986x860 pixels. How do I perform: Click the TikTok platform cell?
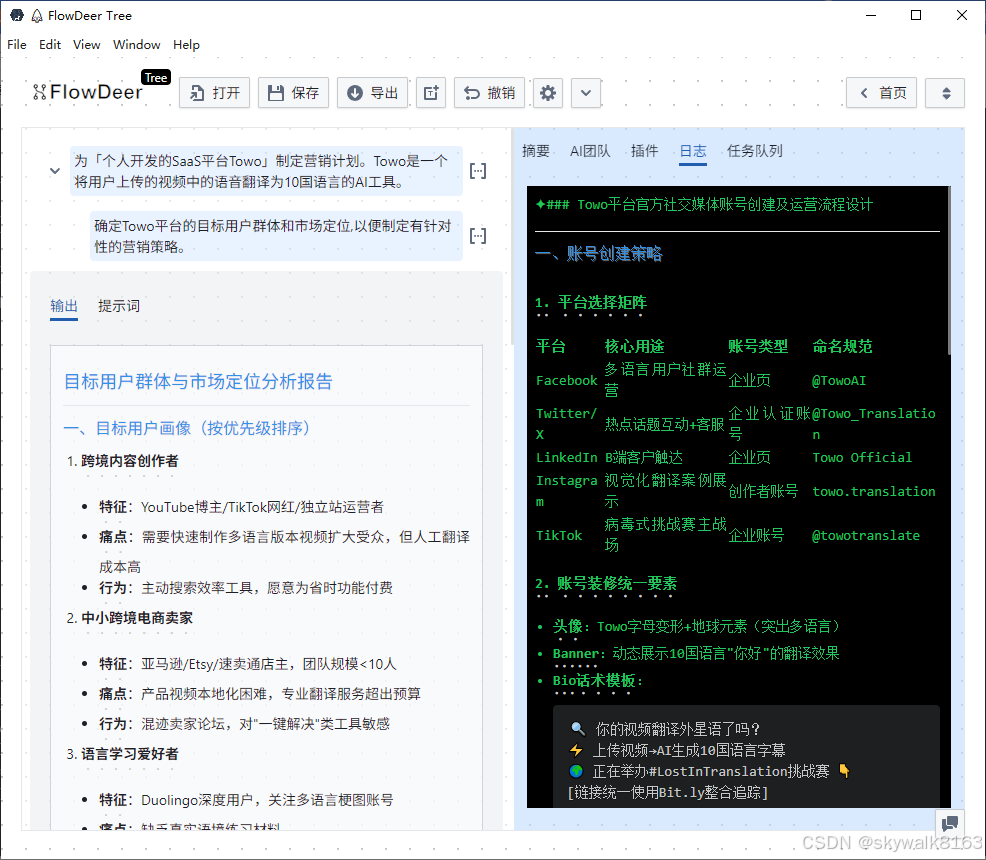[559, 536]
